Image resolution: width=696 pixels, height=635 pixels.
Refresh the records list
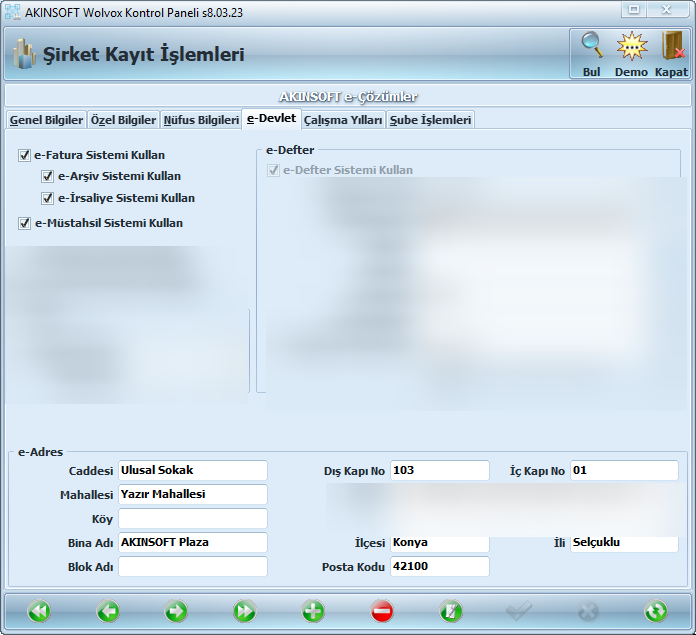[x=656, y=611]
